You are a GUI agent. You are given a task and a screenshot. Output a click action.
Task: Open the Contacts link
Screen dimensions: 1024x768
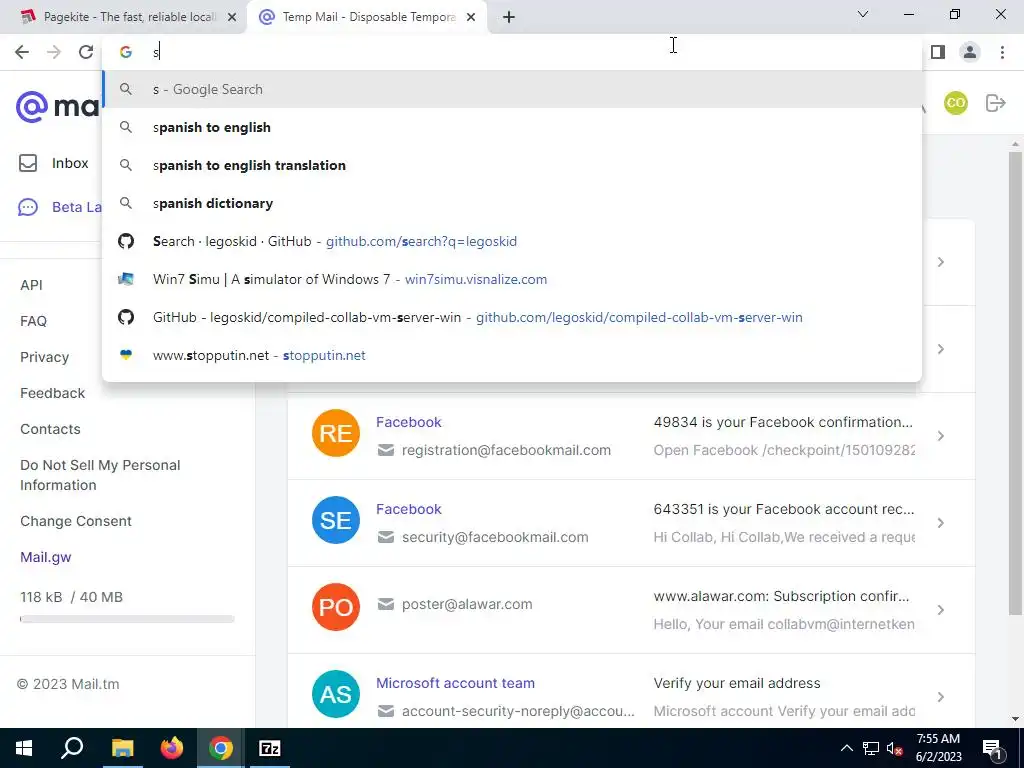click(x=50, y=428)
